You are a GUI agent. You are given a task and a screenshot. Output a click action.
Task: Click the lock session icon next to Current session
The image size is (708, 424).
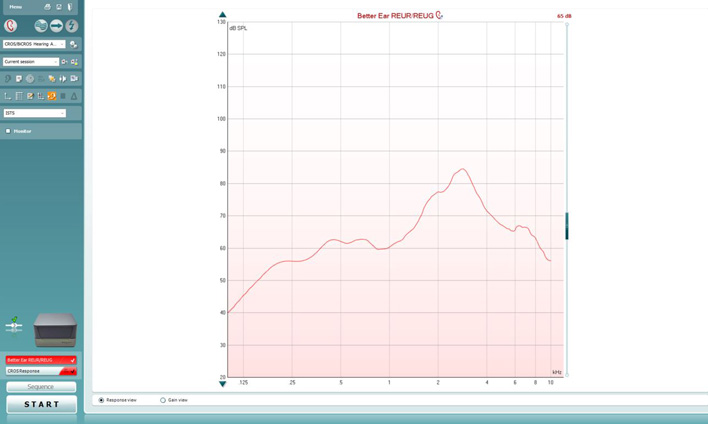pos(64,62)
